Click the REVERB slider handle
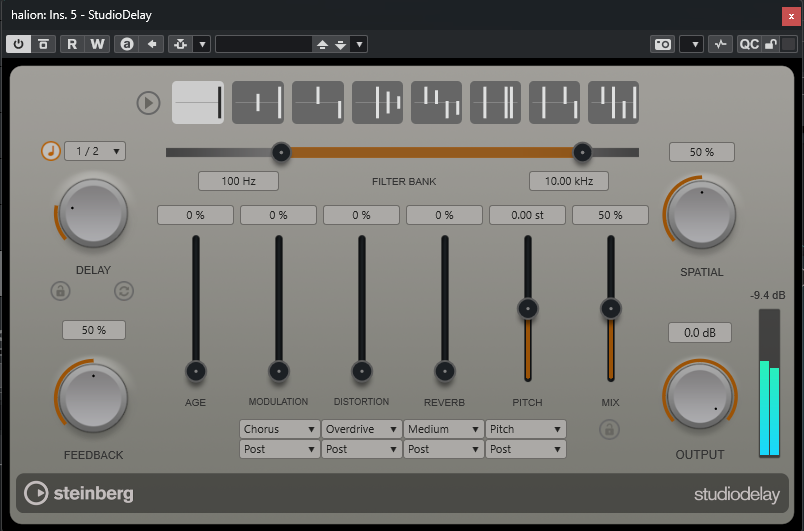Screen dimensions: 804x531 [x=445, y=371]
